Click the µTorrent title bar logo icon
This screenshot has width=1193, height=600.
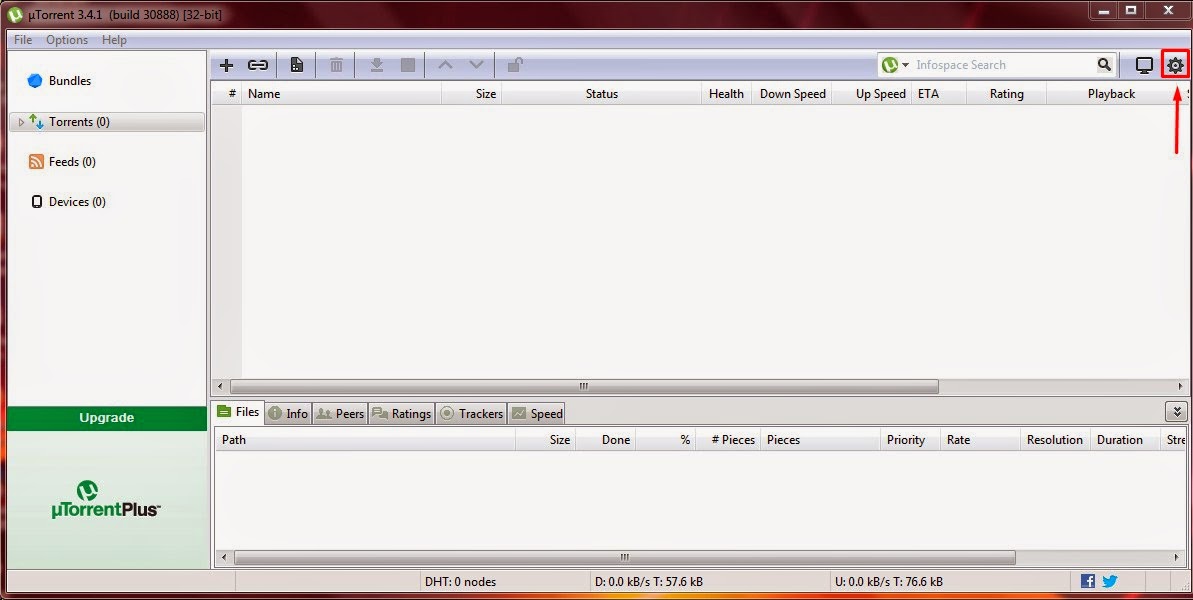point(14,14)
